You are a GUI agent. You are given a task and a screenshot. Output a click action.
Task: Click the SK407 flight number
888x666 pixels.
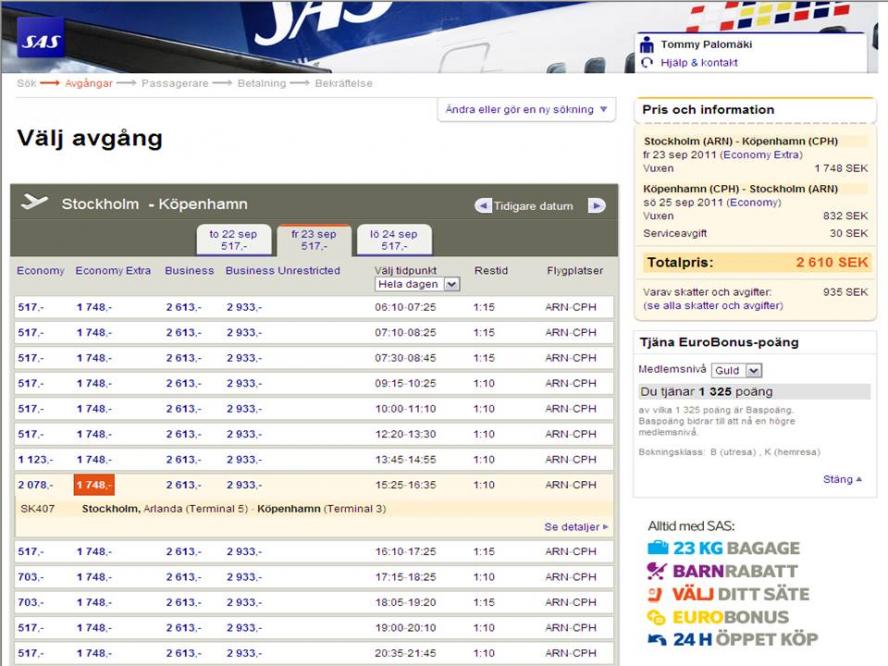coord(37,509)
